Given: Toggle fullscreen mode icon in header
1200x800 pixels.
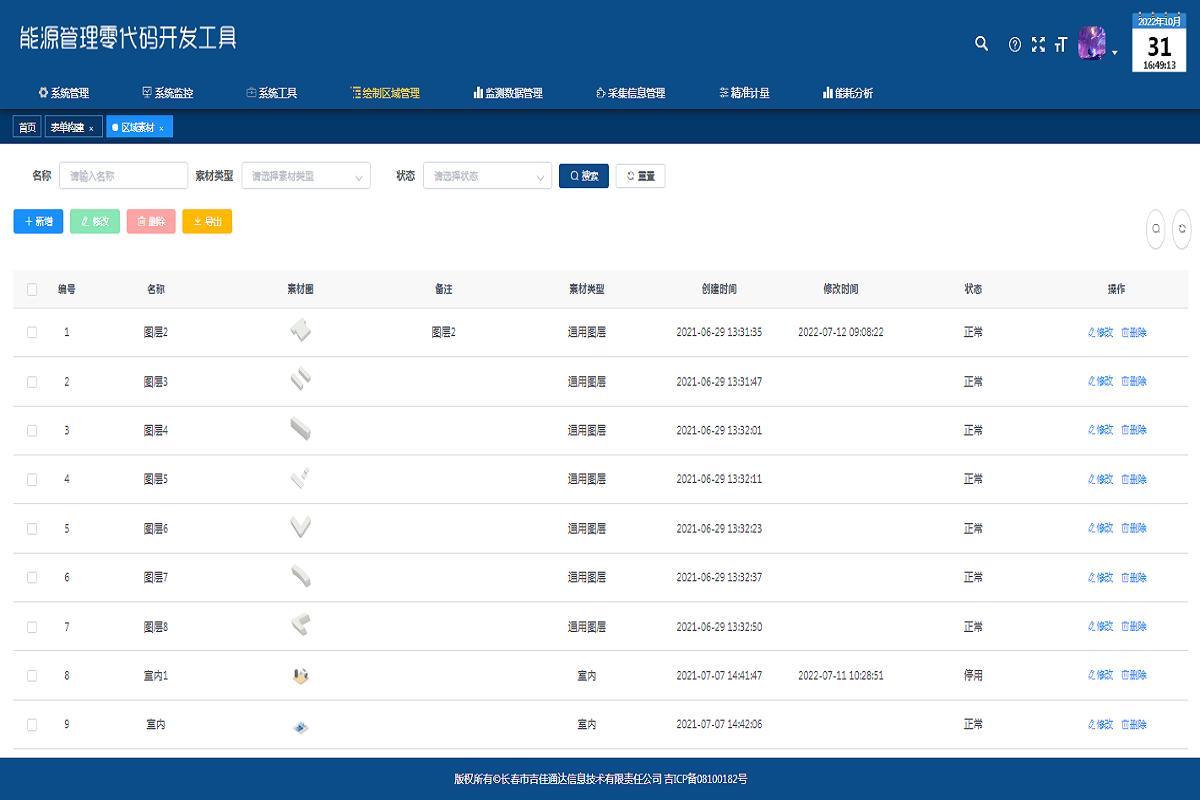Looking at the screenshot, I should point(1038,45).
